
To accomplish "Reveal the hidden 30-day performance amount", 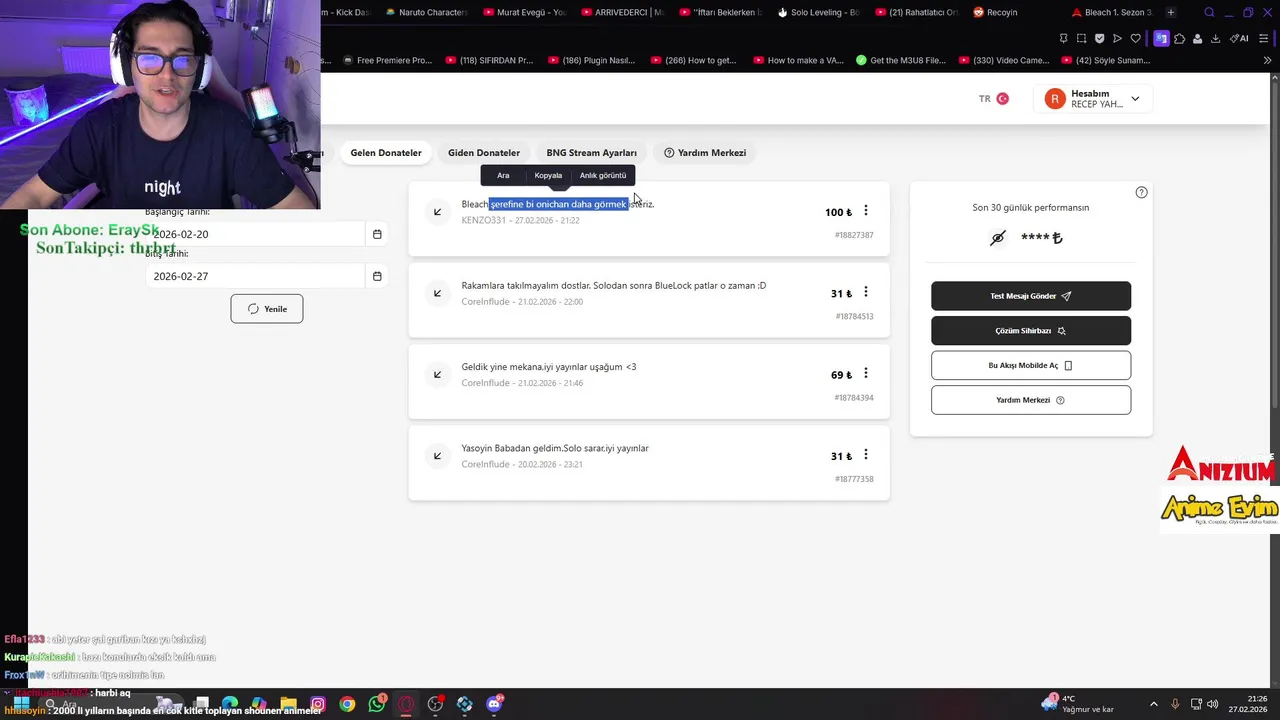I will (997, 238).
